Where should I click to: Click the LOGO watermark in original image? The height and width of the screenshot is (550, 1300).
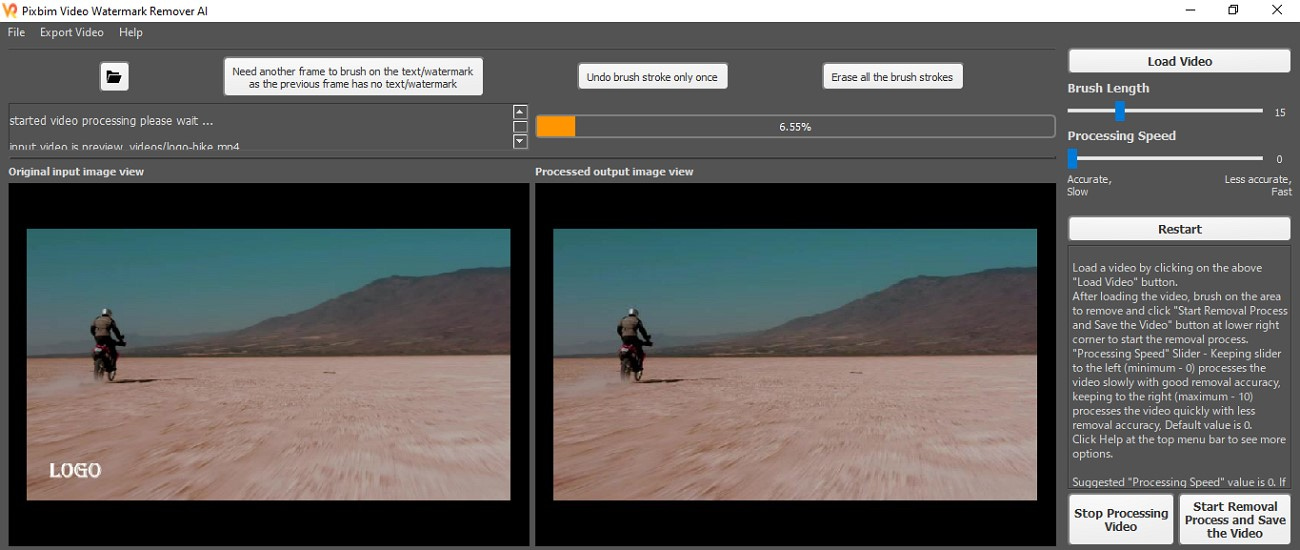pyautogui.click(x=75, y=470)
